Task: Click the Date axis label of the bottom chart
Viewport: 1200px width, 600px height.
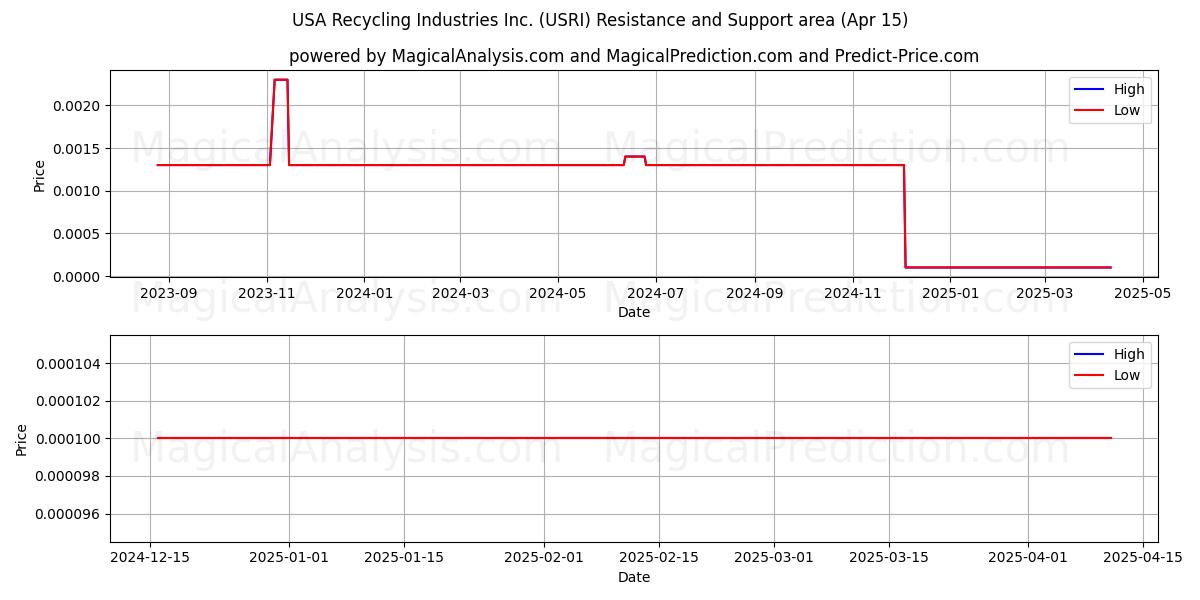Action: 634,577
